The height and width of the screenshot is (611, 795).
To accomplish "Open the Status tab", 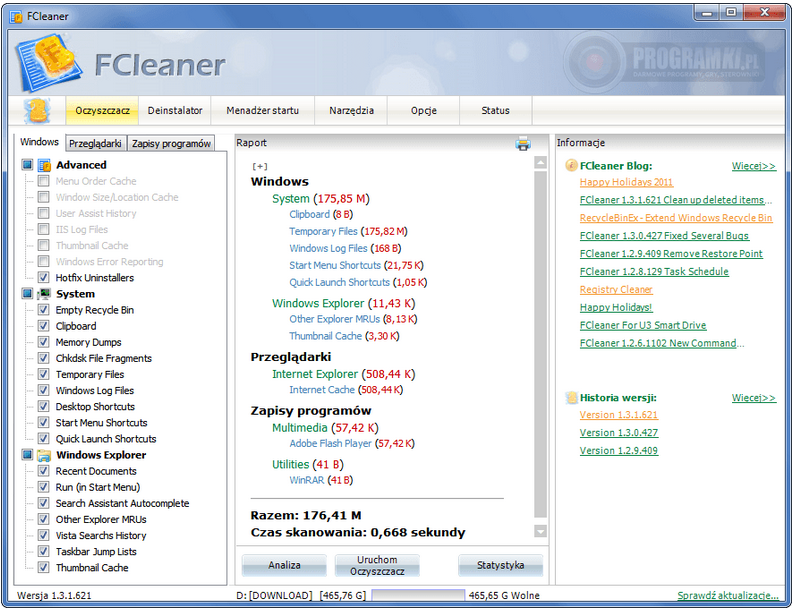I will click(495, 111).
